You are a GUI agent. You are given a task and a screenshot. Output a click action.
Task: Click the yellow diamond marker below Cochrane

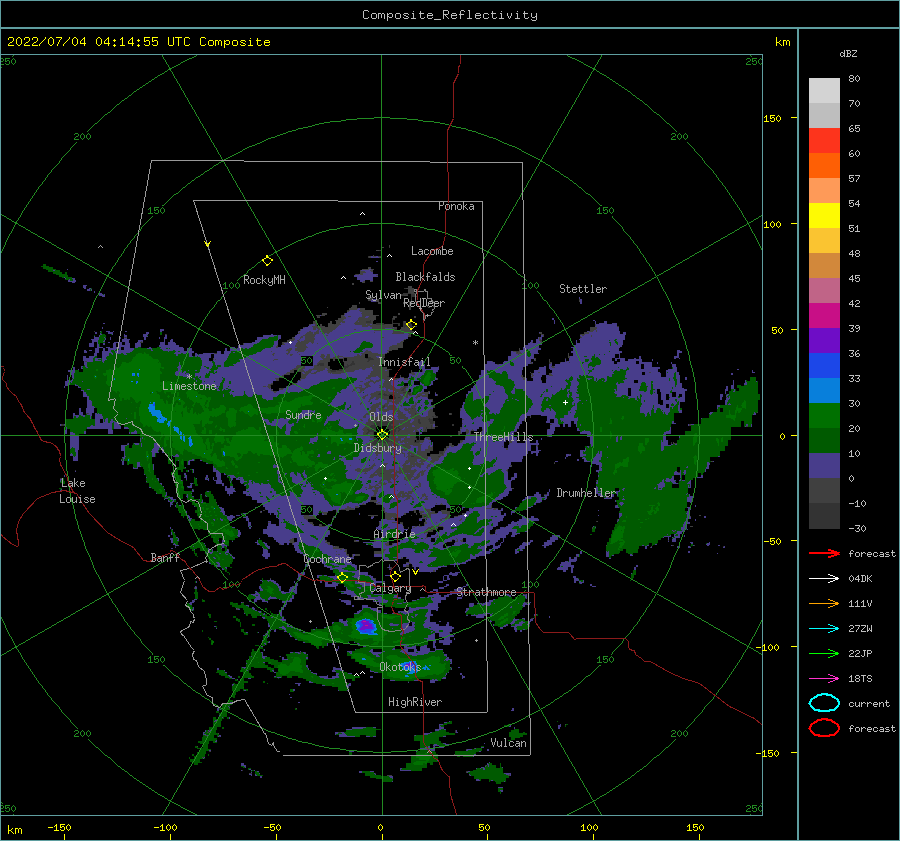pyautogui.click(x=342, y=577)
